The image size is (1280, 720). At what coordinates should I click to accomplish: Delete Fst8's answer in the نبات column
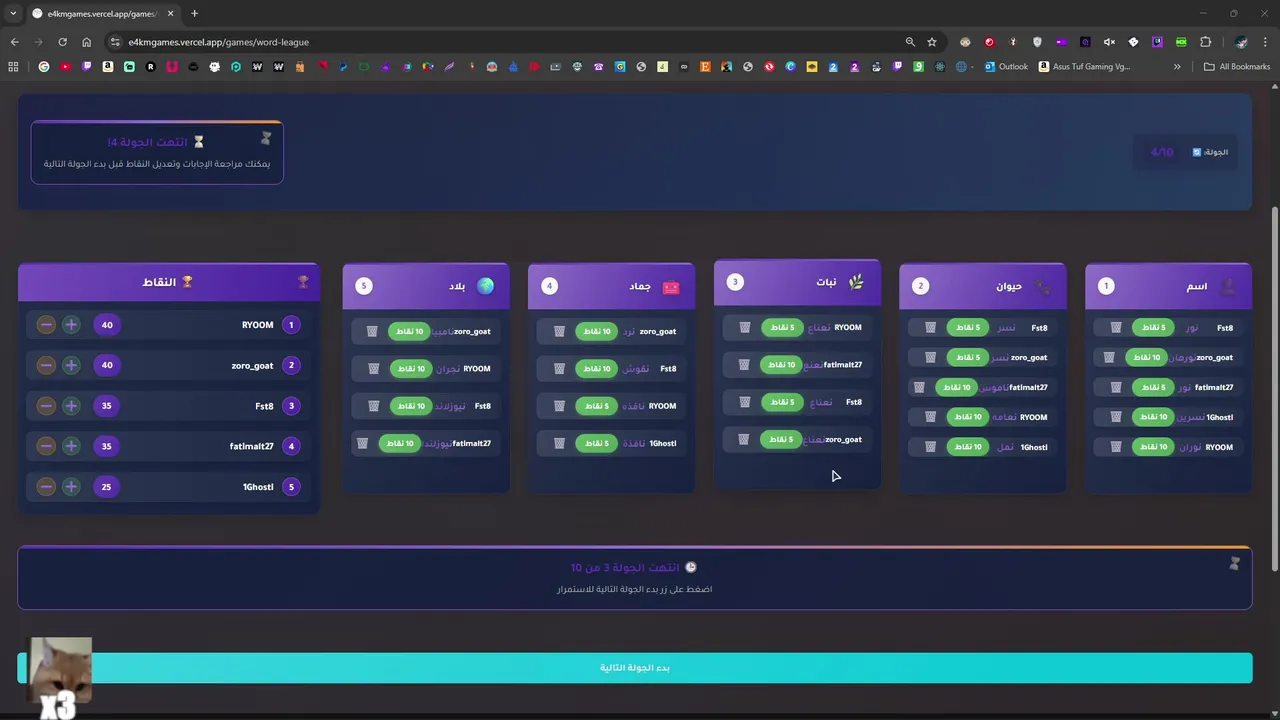(744, 402)
